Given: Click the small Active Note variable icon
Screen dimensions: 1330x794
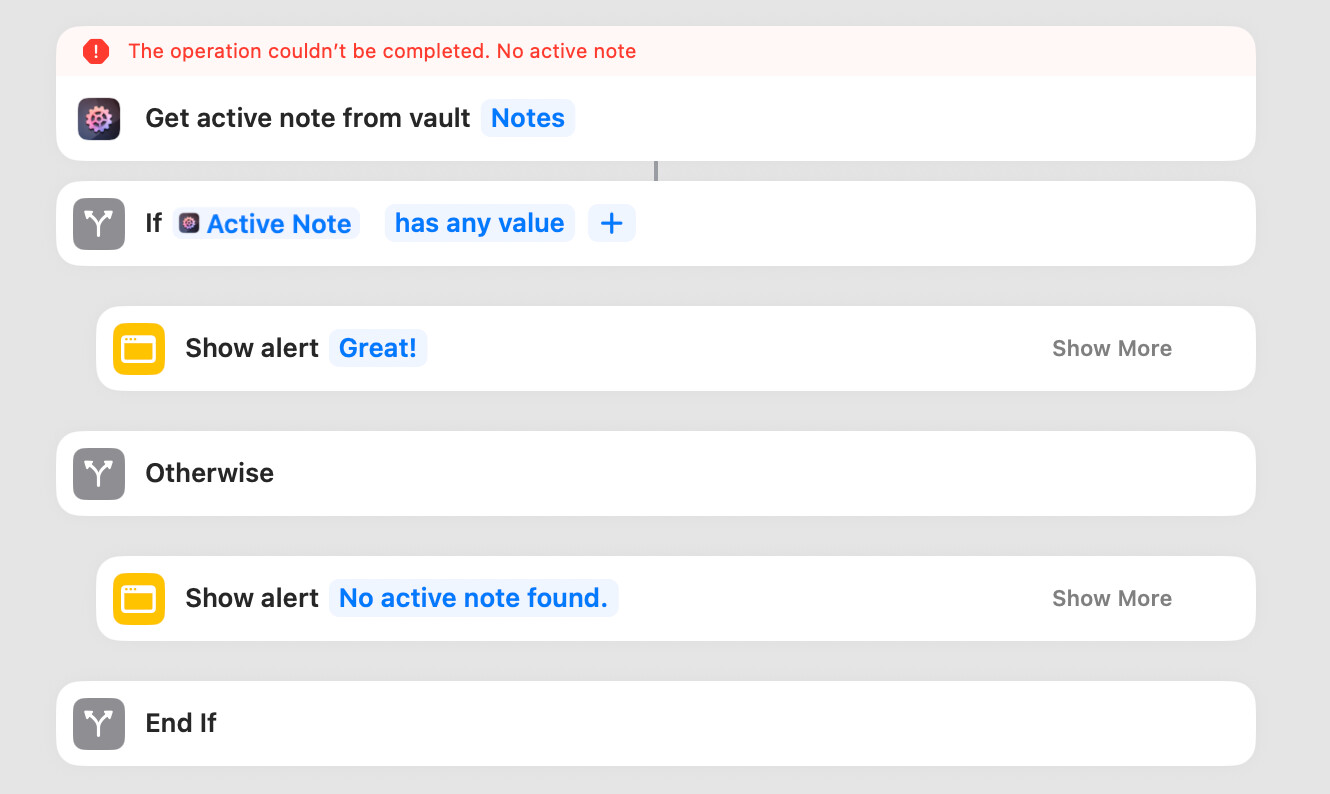Looking at the screenshot, I should (189, 223).
